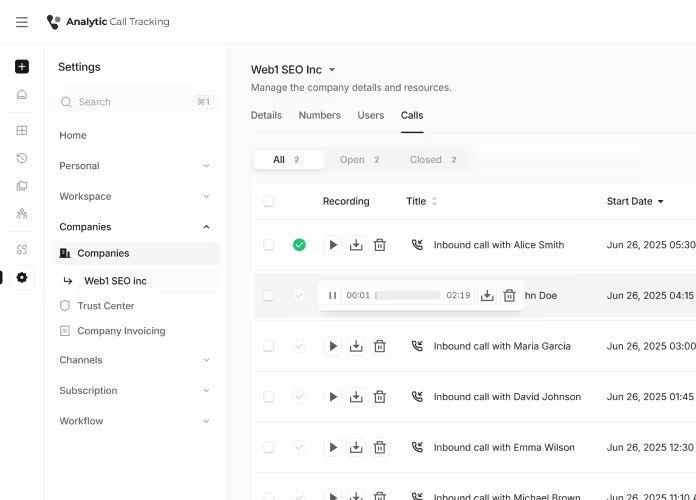Select the checkbox for the Emma Wilson call
Screen dimensions: 696x500
[x=268, y=448]
